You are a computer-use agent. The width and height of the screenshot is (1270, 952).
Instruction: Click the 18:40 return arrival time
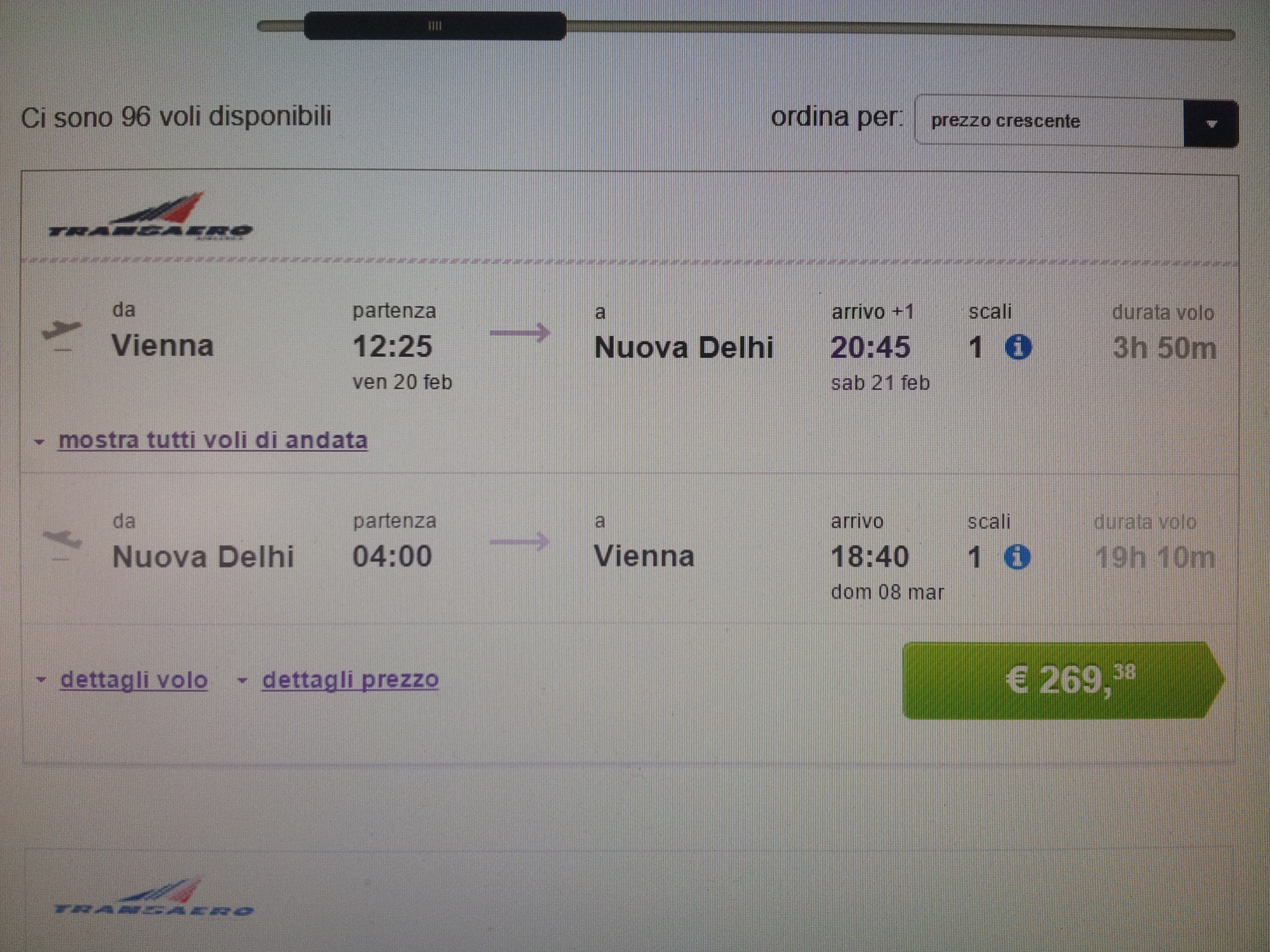pyautogui.click(x=870, y=556)
